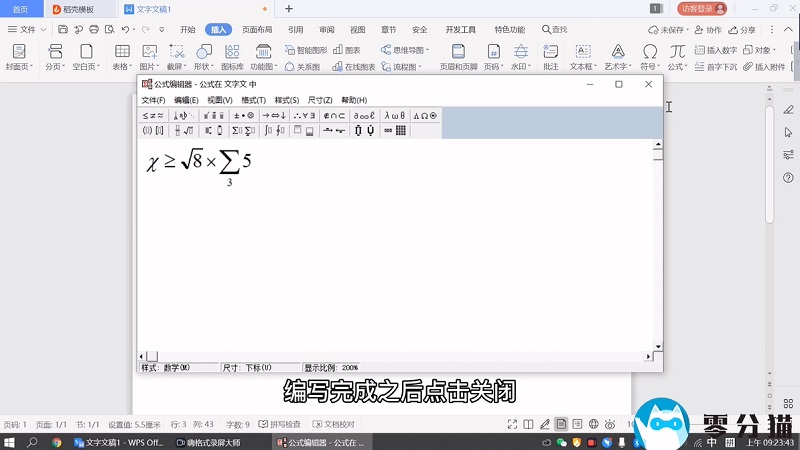Open the relational symbols palette (≤≠≈)

(x=153, y=115)
